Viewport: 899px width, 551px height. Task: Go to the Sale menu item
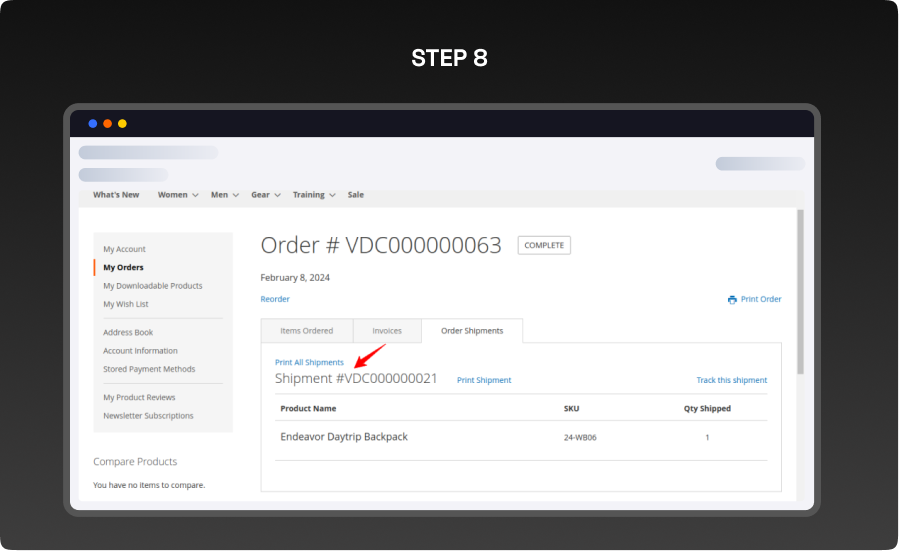click(x=356, y=195)
